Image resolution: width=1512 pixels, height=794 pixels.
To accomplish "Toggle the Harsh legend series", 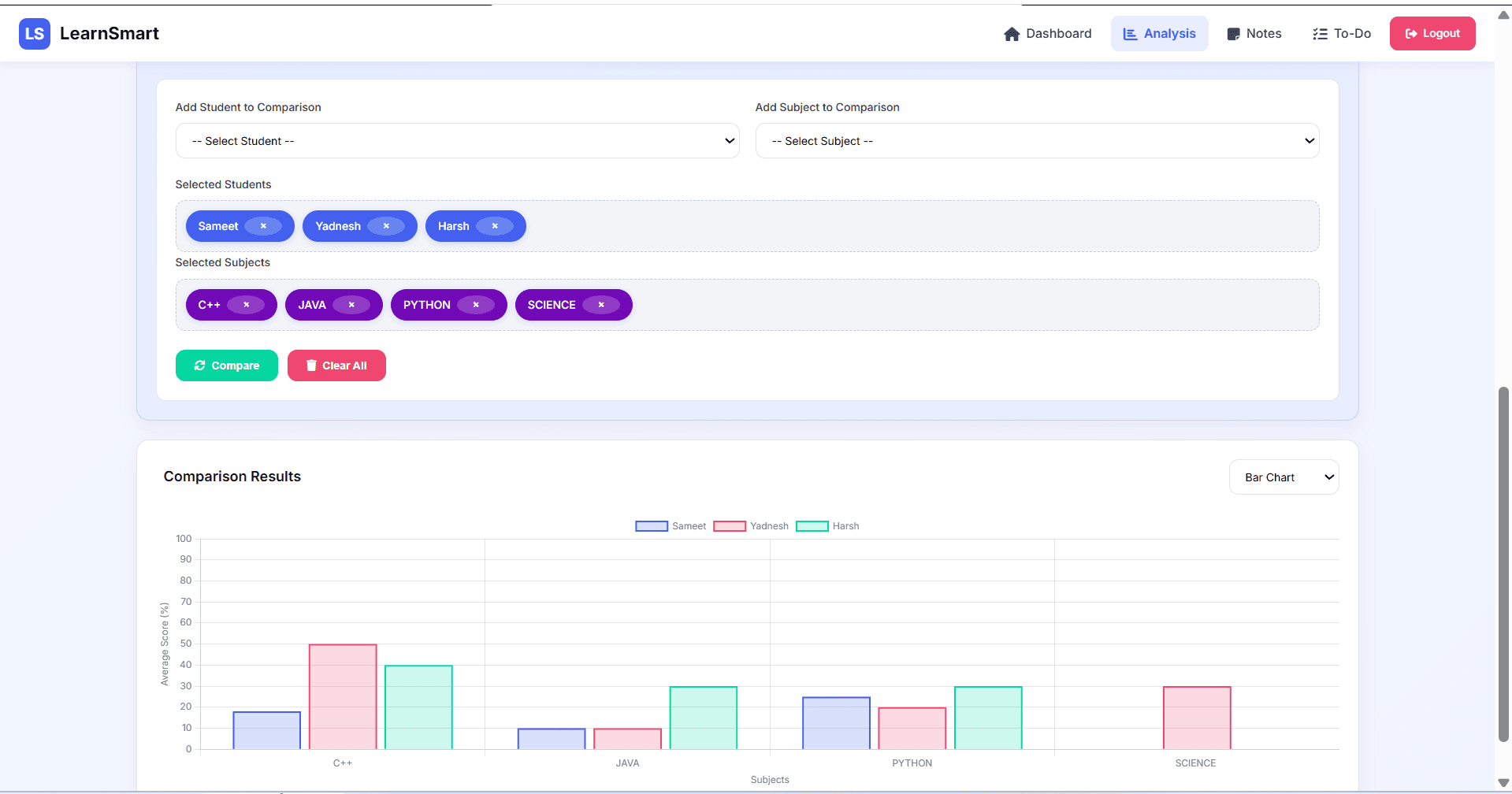I will point(827,526).
